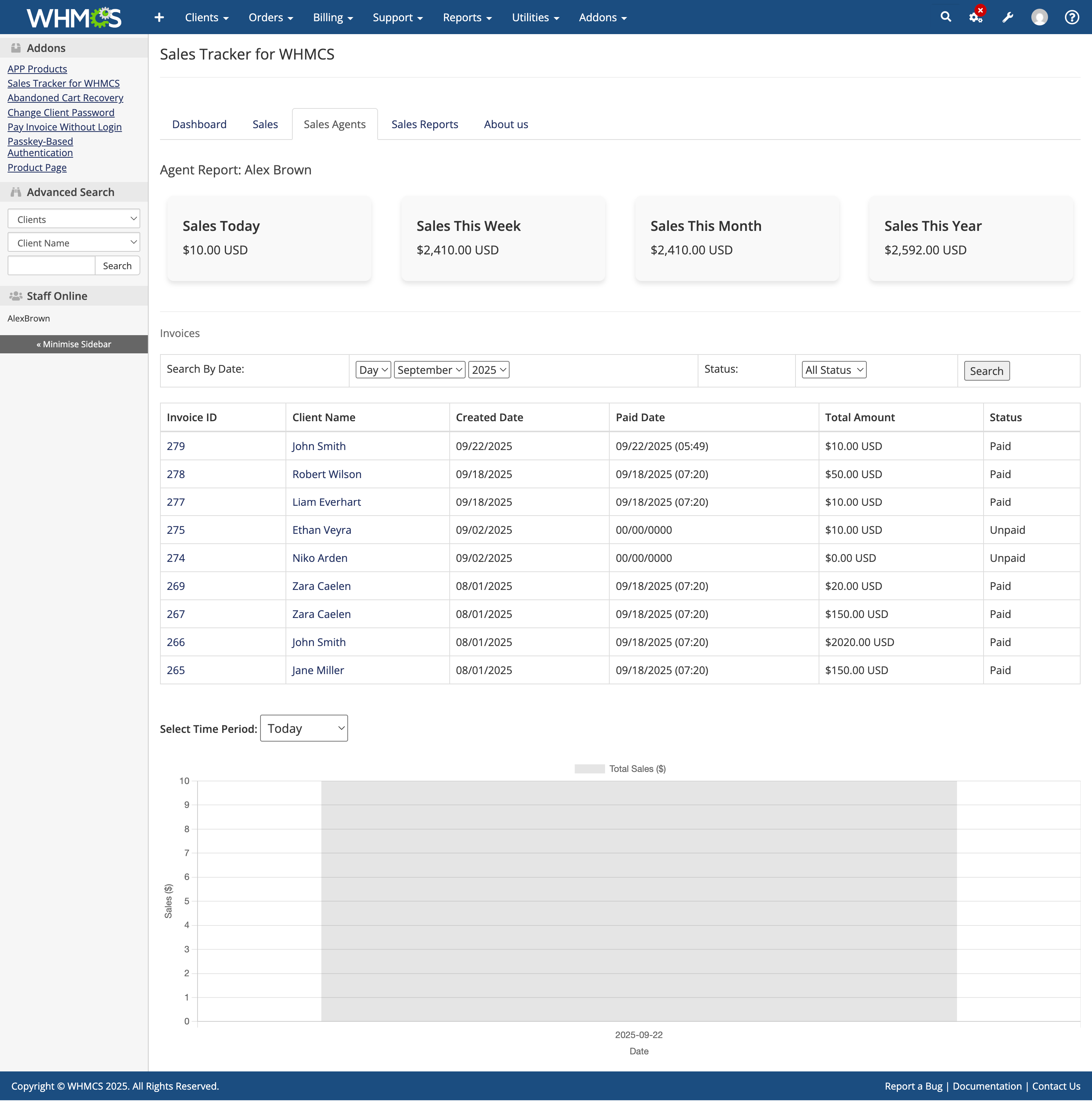
Task: Open the September month dropdown
Action: coord(429,370)
